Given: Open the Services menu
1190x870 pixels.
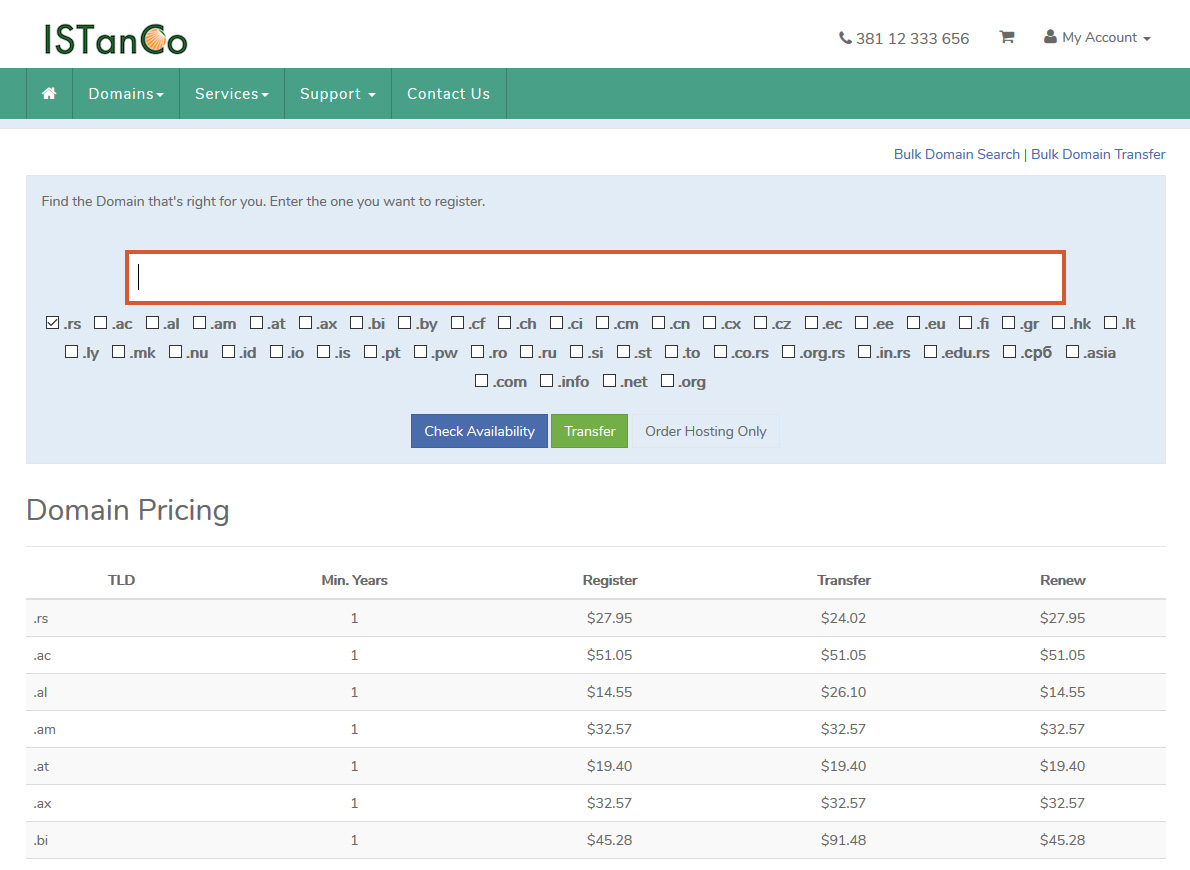Looking at the screenshot, I should click(231, 93).
